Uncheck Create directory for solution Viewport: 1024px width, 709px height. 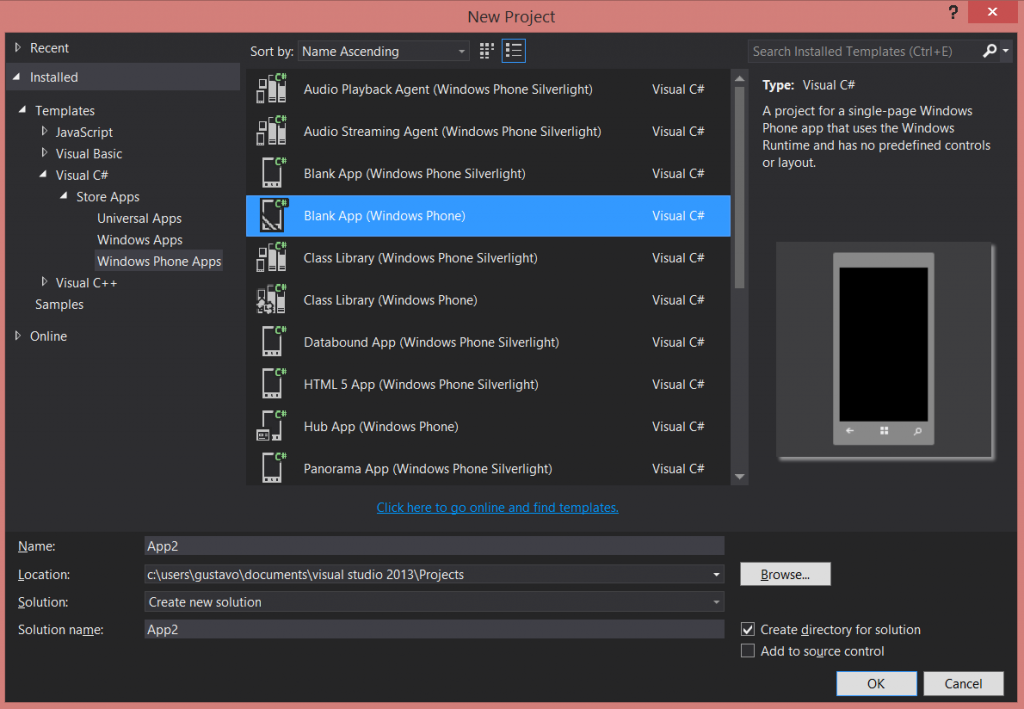[x=748, y=630]
